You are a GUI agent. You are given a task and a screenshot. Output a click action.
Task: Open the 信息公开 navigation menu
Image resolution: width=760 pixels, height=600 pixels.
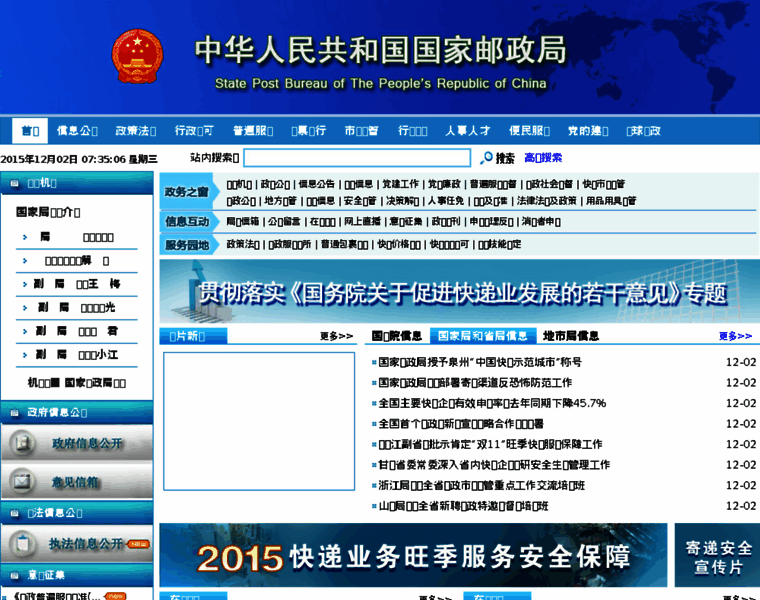pos(77,131)
